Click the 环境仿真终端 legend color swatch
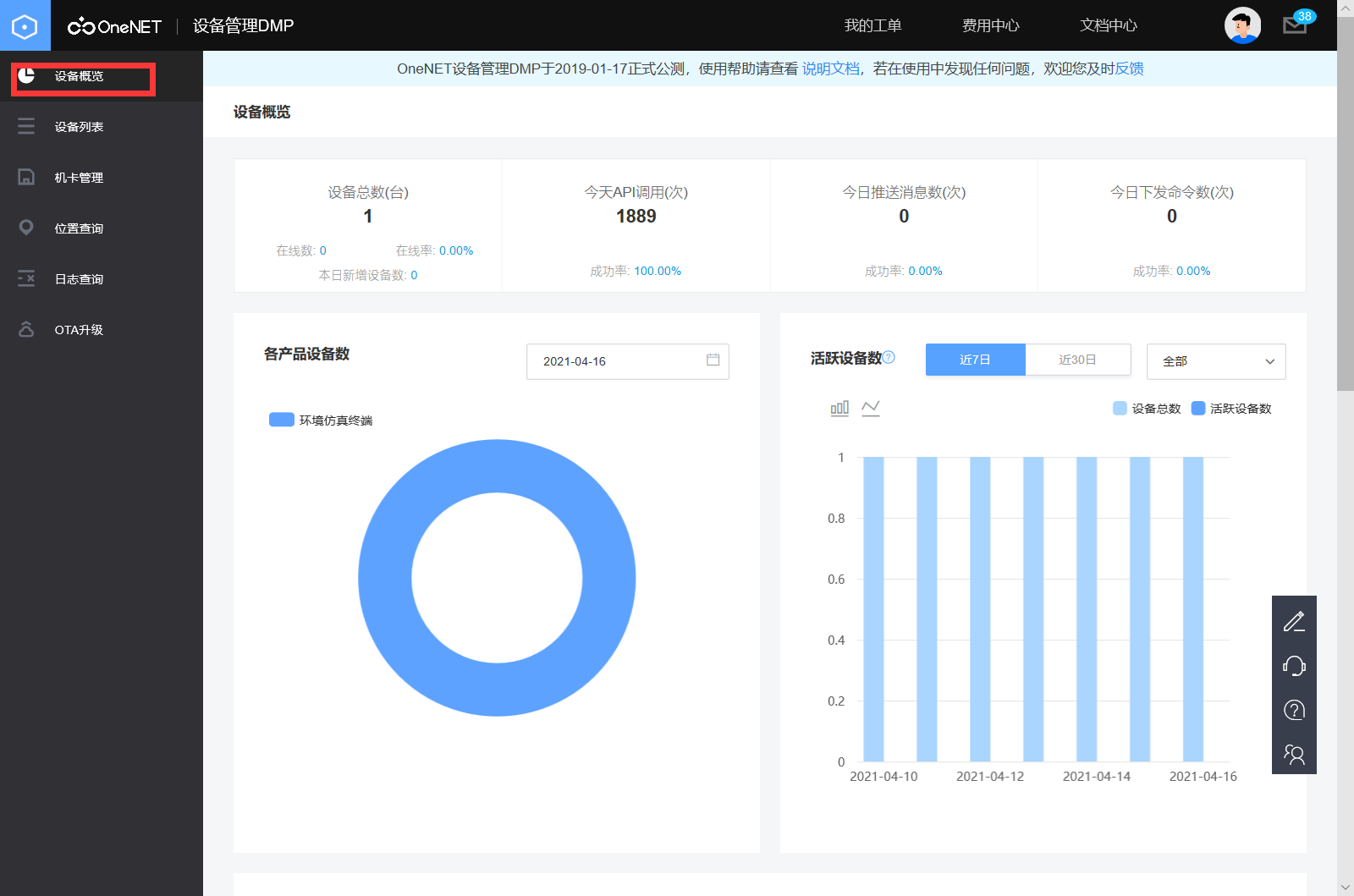 [x=280, y=419]
